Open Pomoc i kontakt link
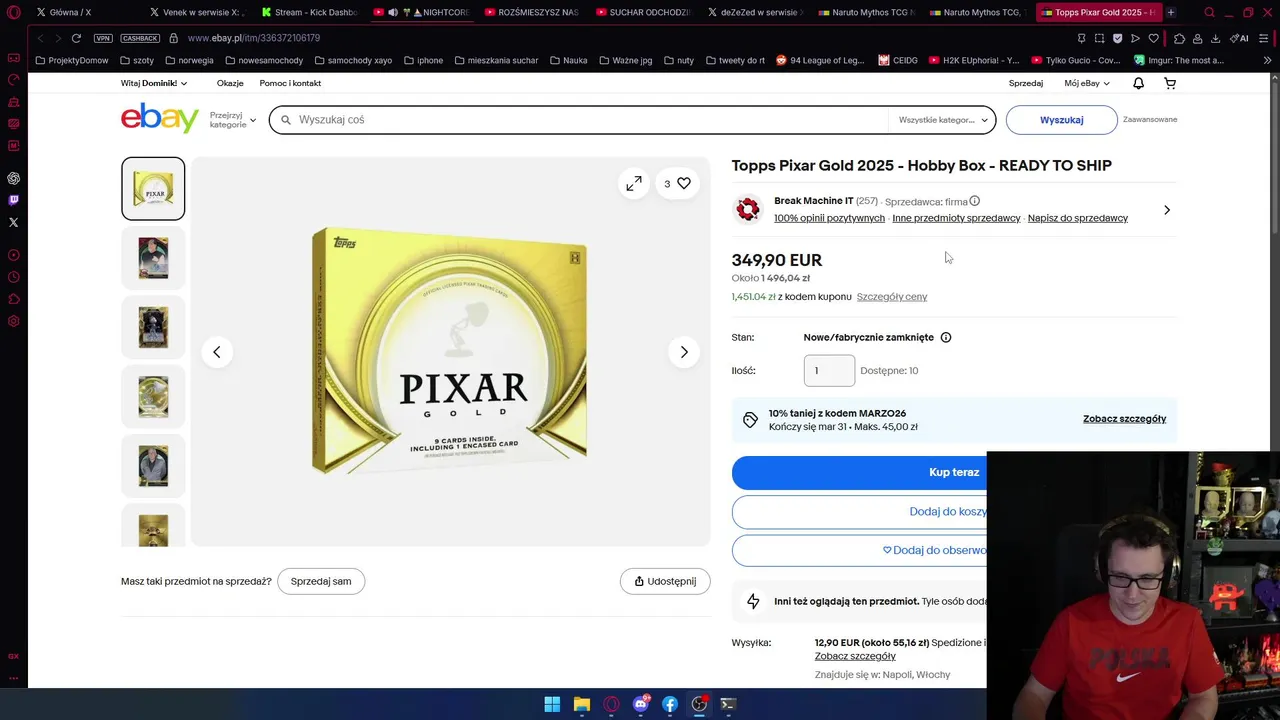This screenshot has height=720, width=1280. coord(290,83)
